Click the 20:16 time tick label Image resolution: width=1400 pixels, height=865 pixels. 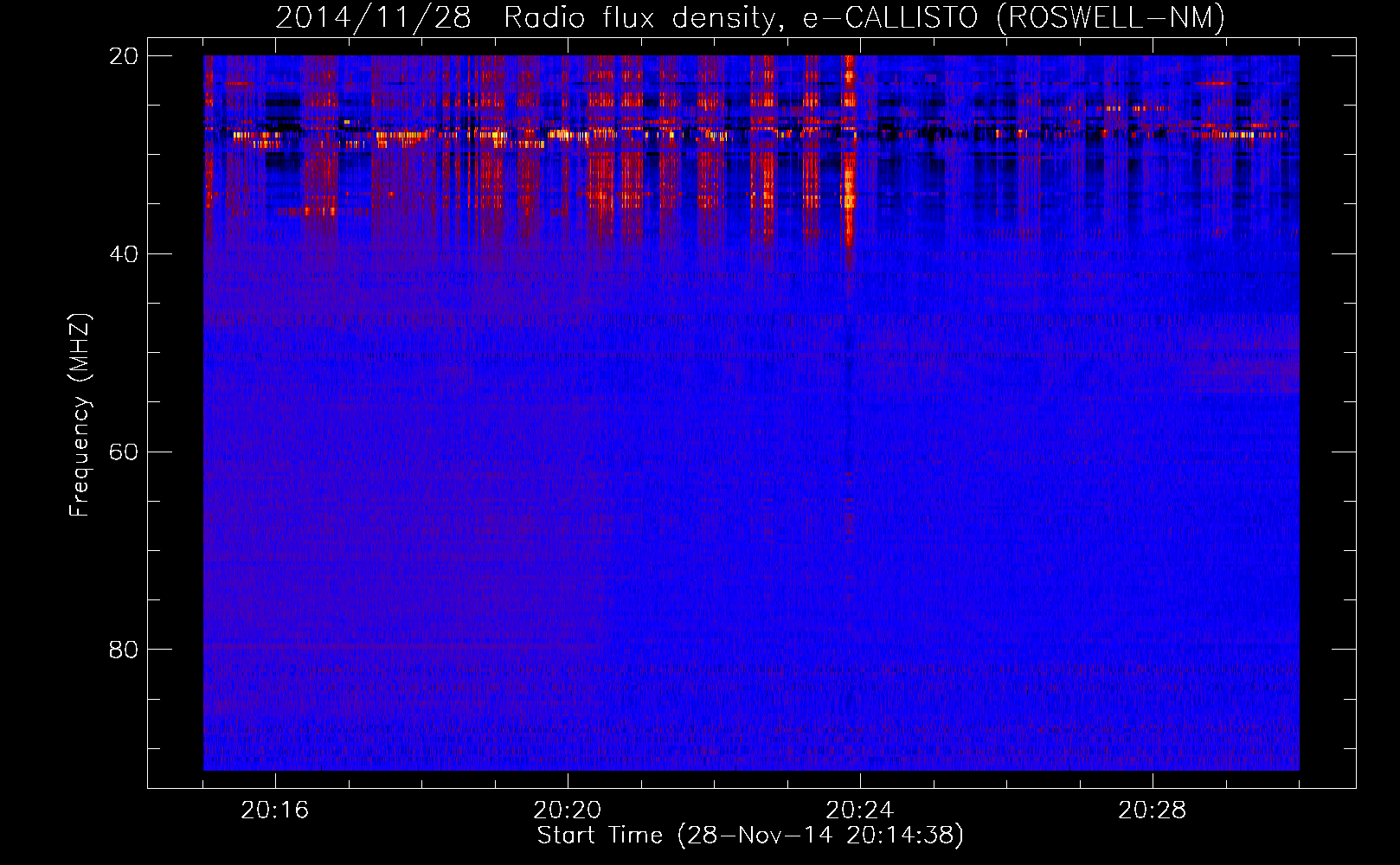click(275, 811)
